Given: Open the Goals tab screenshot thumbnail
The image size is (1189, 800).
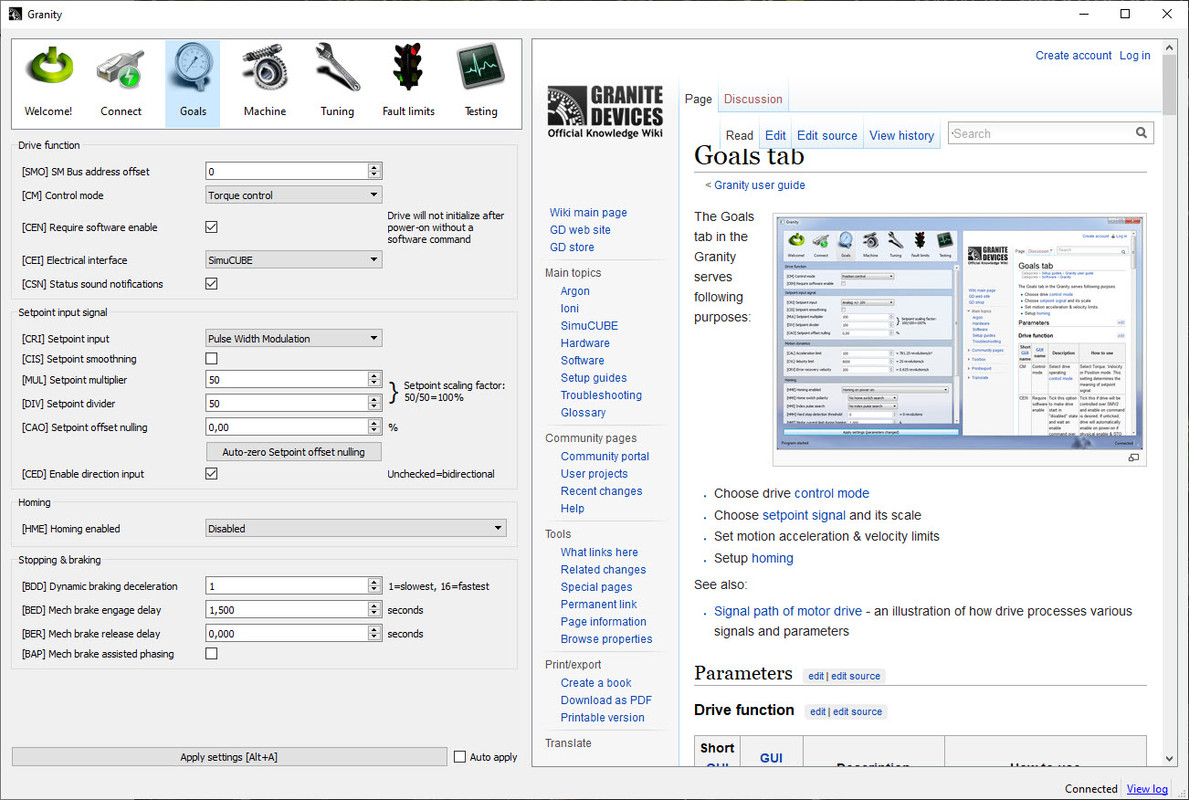Looking at the screenshot, I should click(x=959, y=332).
